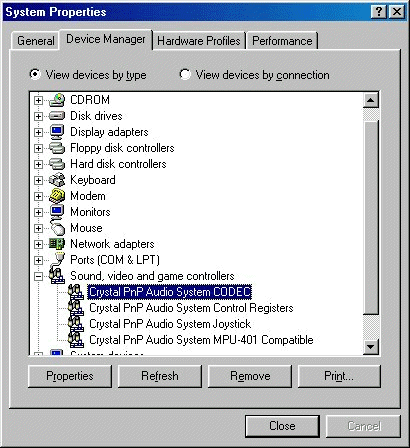
Task: Click the icon beside Crystal PnP Audio System CODEC
Action: 76,292
